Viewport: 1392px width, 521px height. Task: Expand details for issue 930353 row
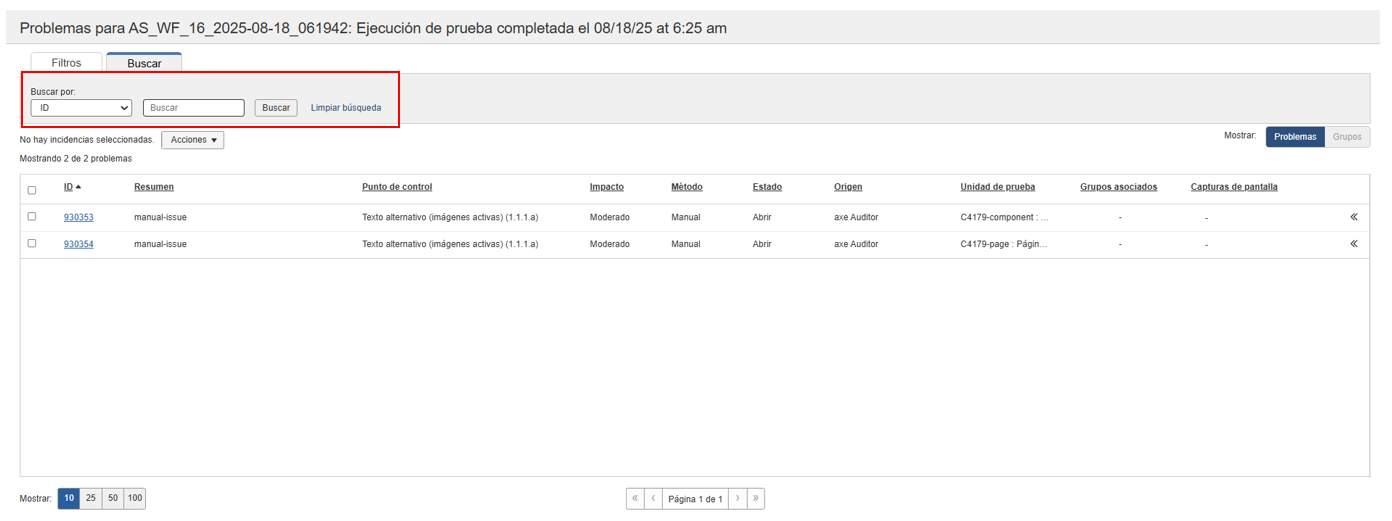[1353, 217]
